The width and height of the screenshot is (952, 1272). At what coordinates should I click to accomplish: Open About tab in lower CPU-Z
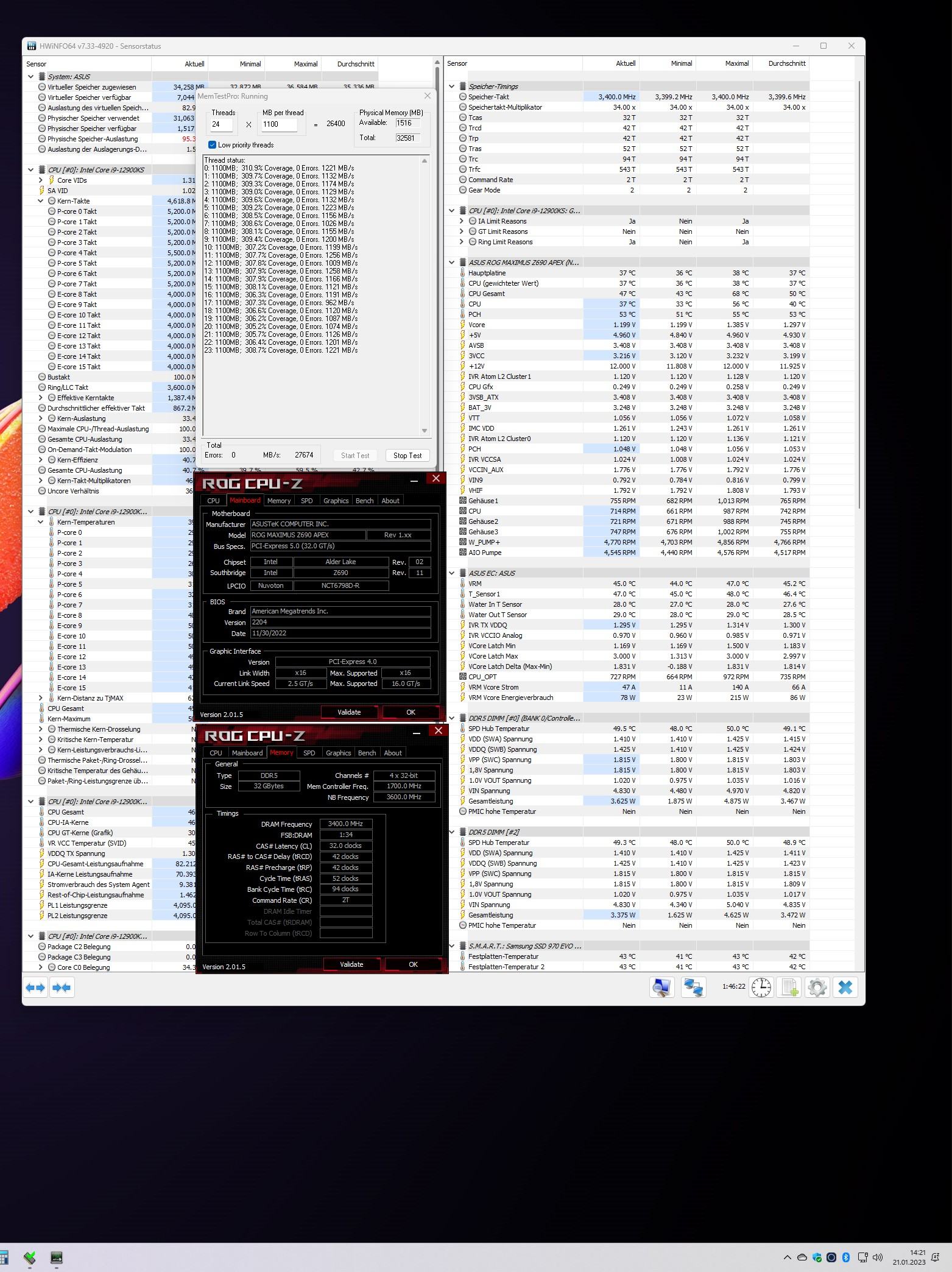click(x=393, y=753)
